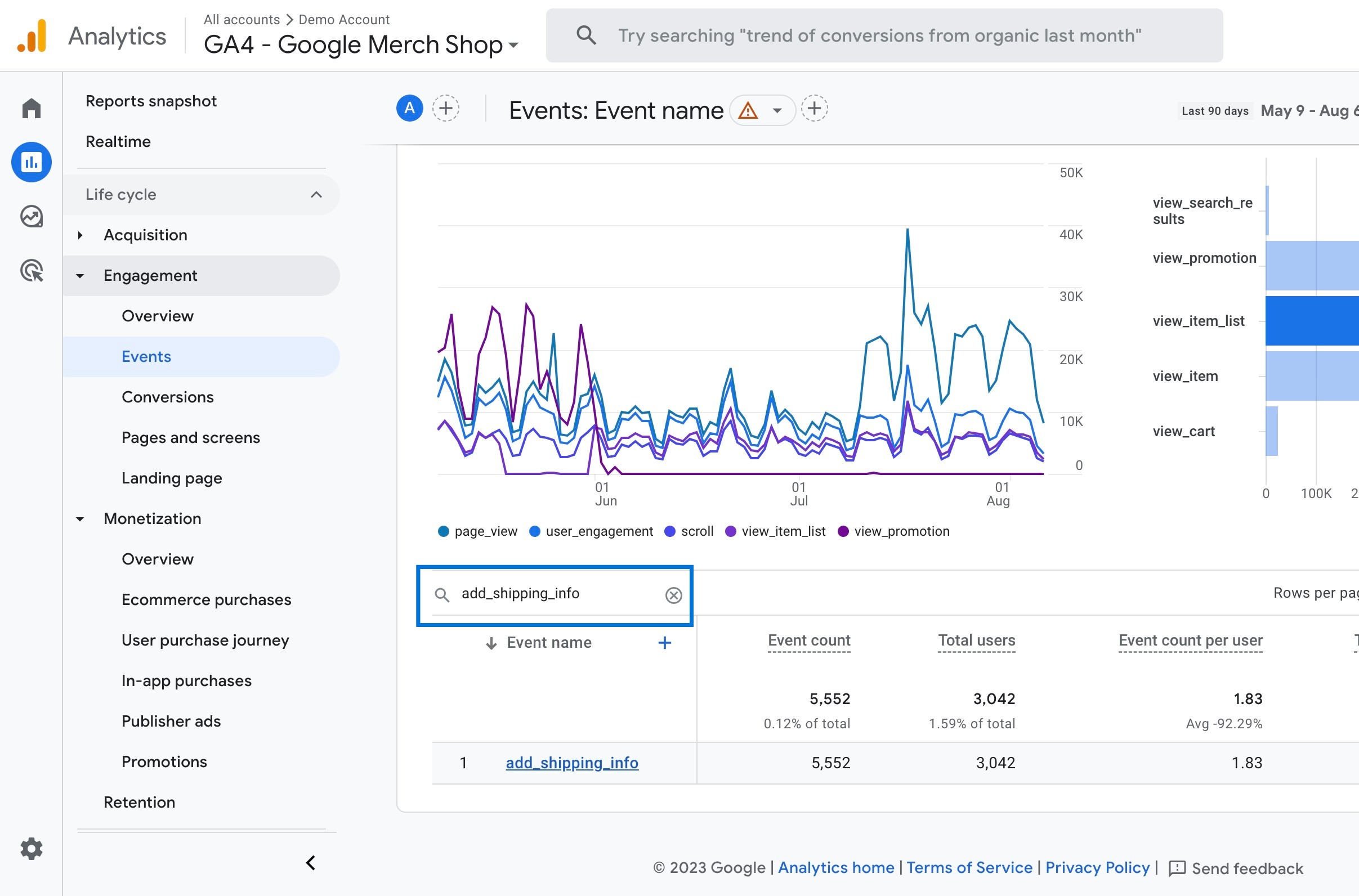Click All accounts breadcrumb

(242, 20)
